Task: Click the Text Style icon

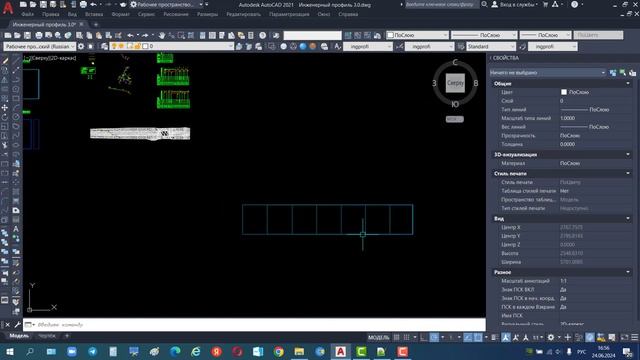Action: click(x=338, y=47)
